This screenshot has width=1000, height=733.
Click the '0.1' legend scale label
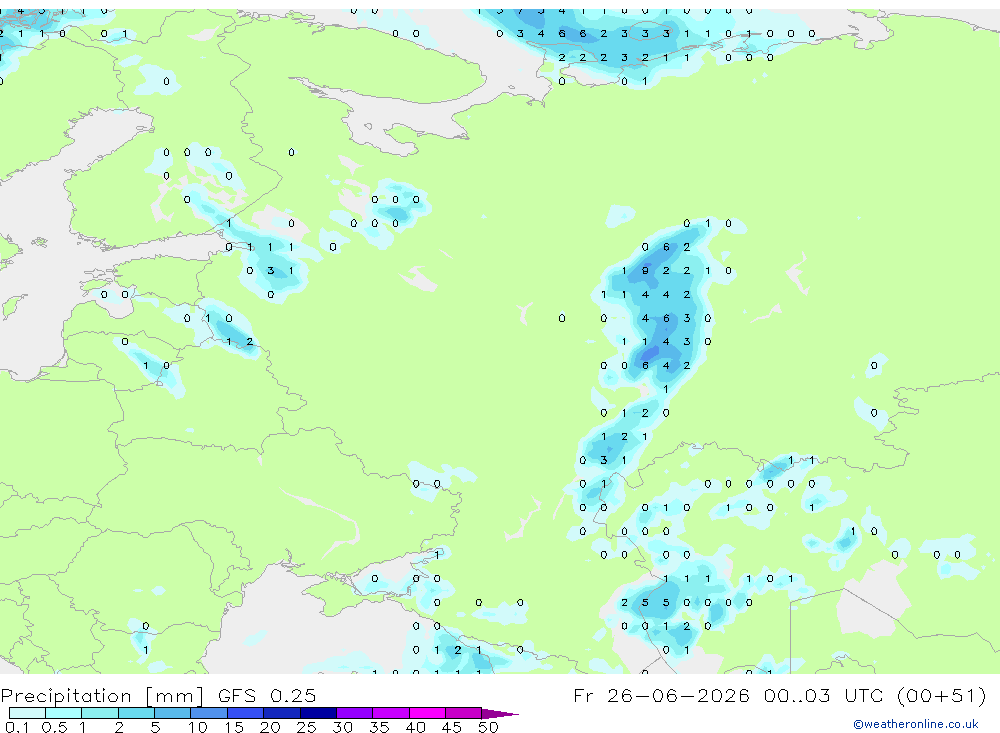(x=17, y=727)
